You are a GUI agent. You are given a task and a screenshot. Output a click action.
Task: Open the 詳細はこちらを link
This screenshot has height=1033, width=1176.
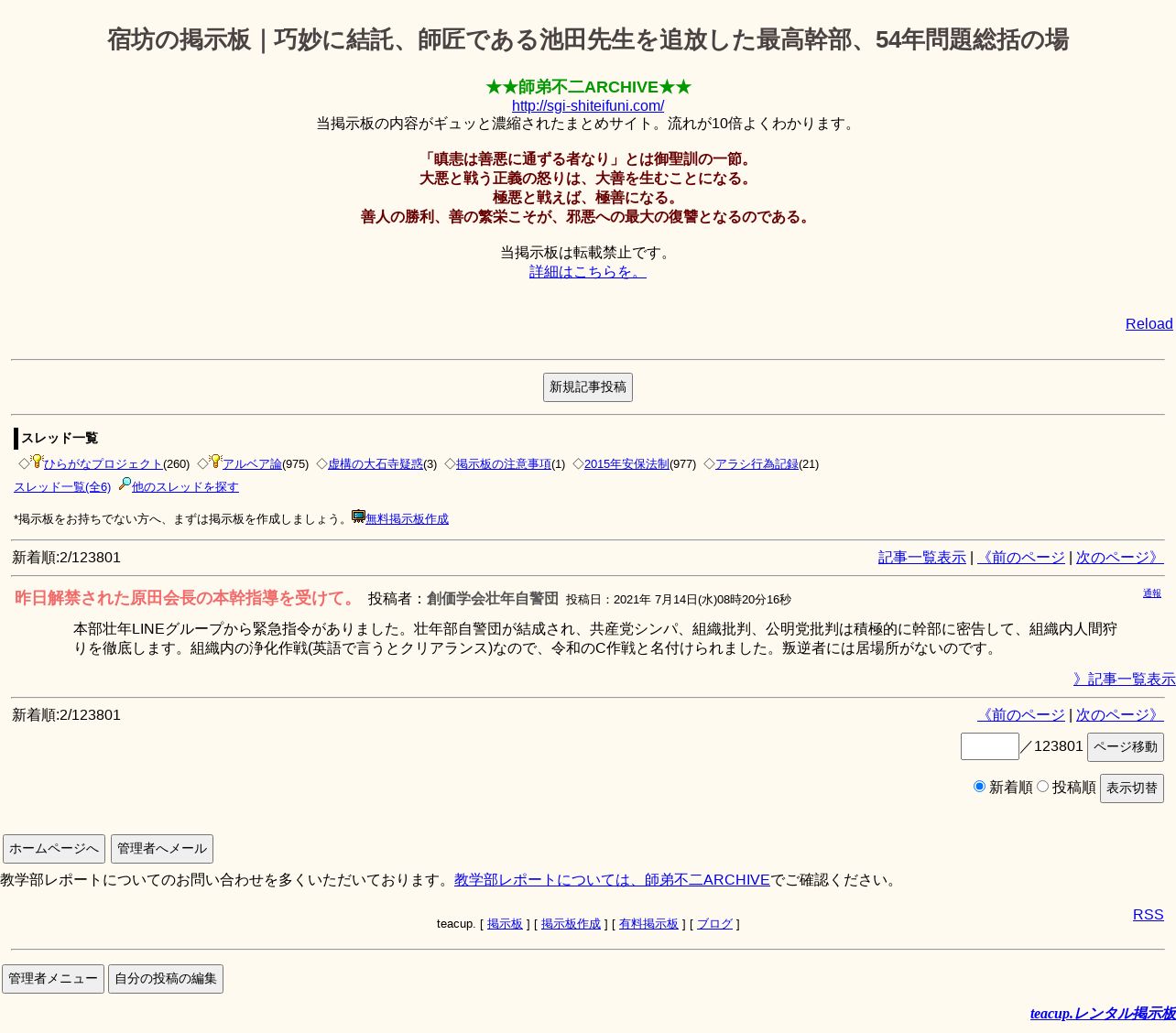tap(588, 272)
